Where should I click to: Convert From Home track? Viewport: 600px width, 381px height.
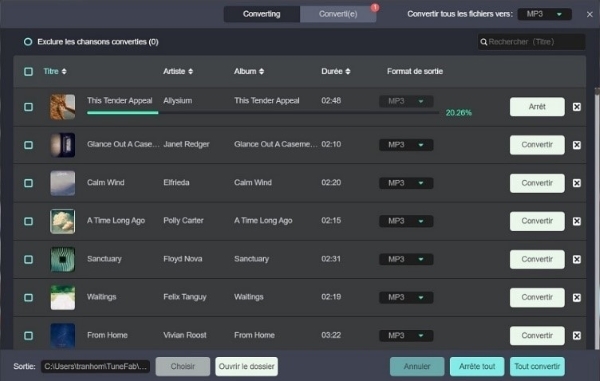click(x=537, y=335)
